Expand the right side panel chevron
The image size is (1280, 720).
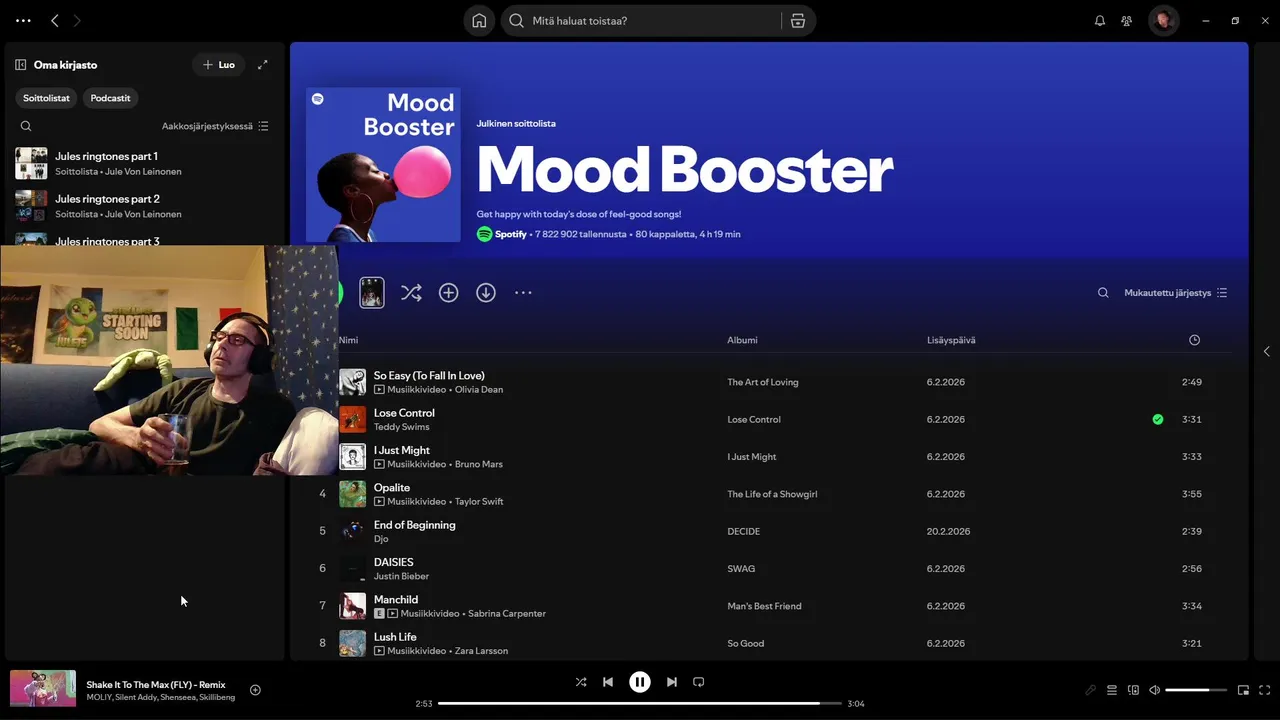[x=1267, y=351]
